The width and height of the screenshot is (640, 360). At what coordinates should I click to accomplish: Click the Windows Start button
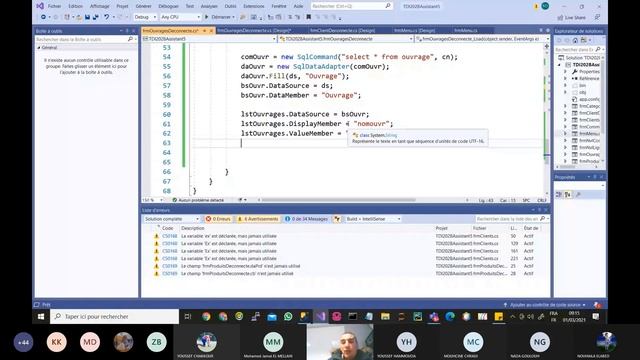(41, 316)
